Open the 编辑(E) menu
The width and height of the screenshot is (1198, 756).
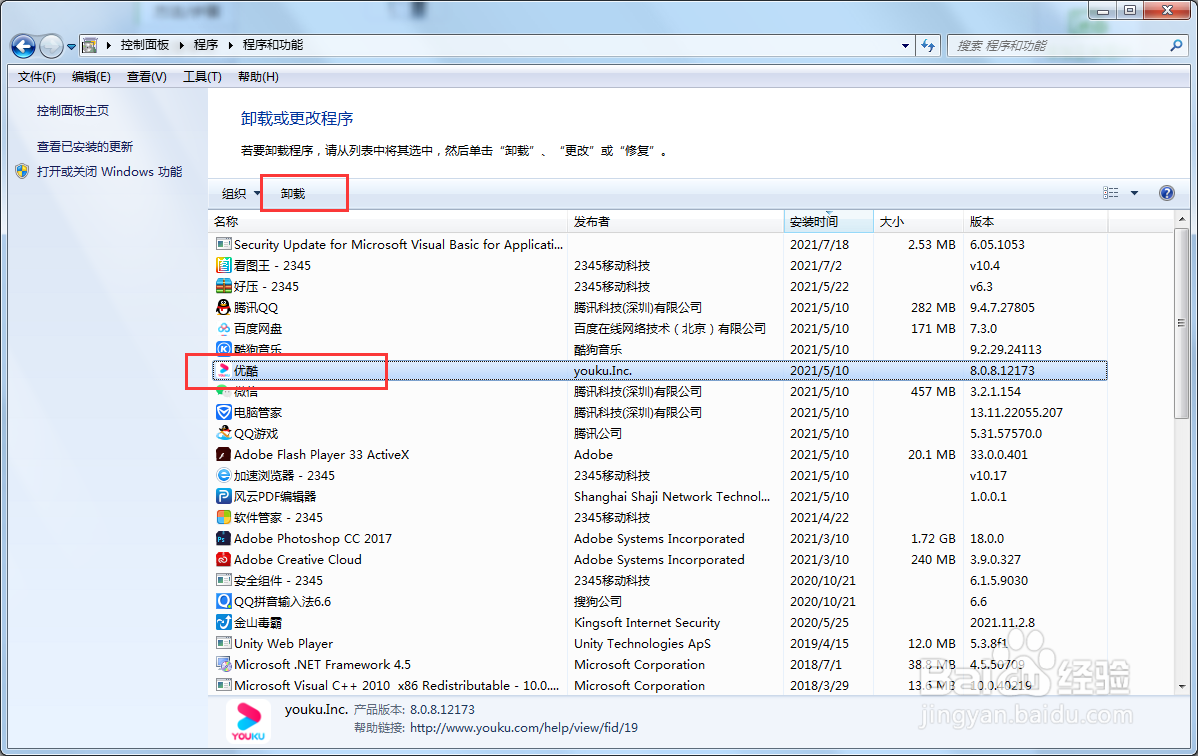pos(91,76)
